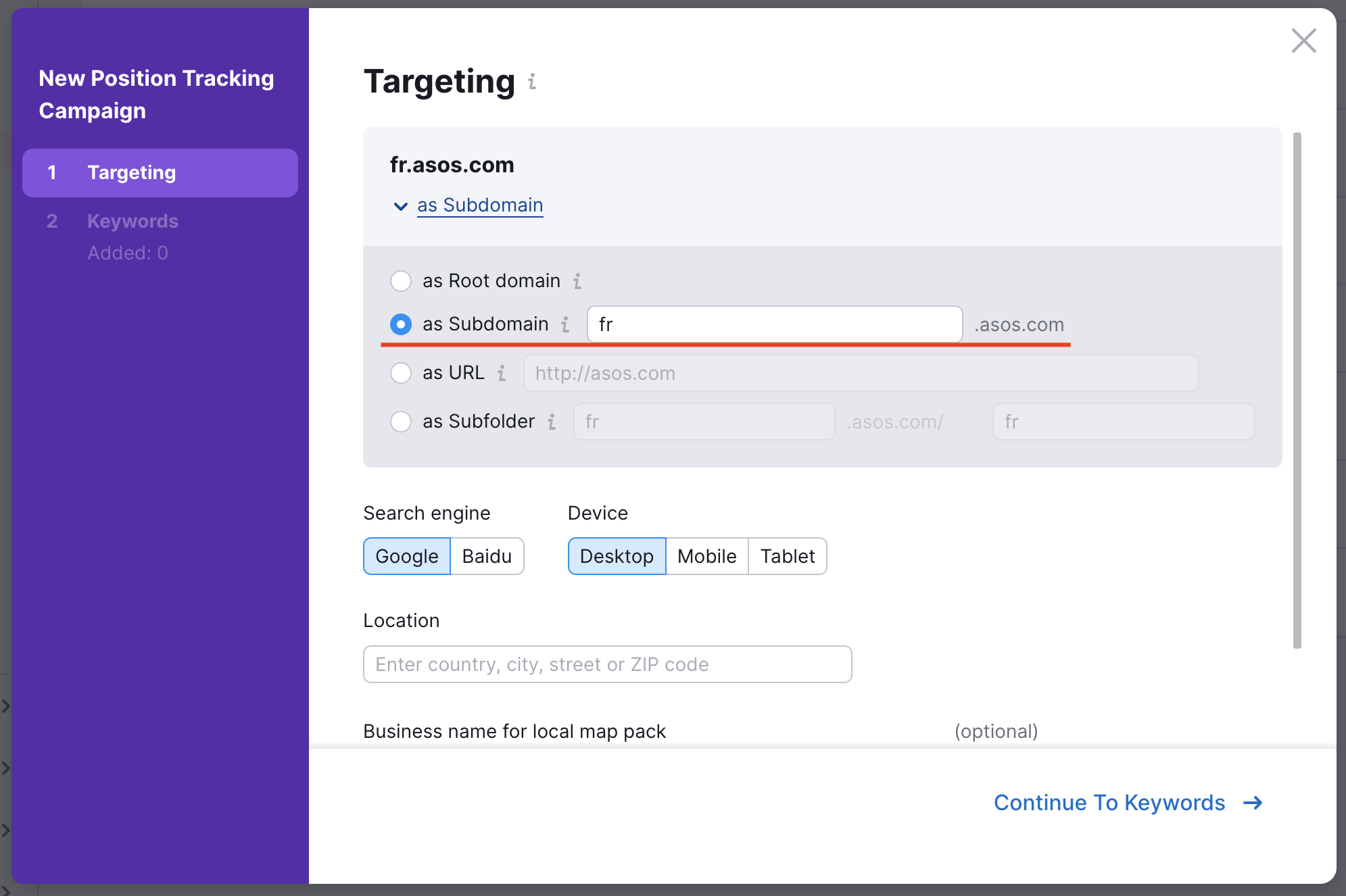Screen dimensions: 1346x896
Task: Click the New Position Tracking Campaign heading
Action: pos(157,95)
